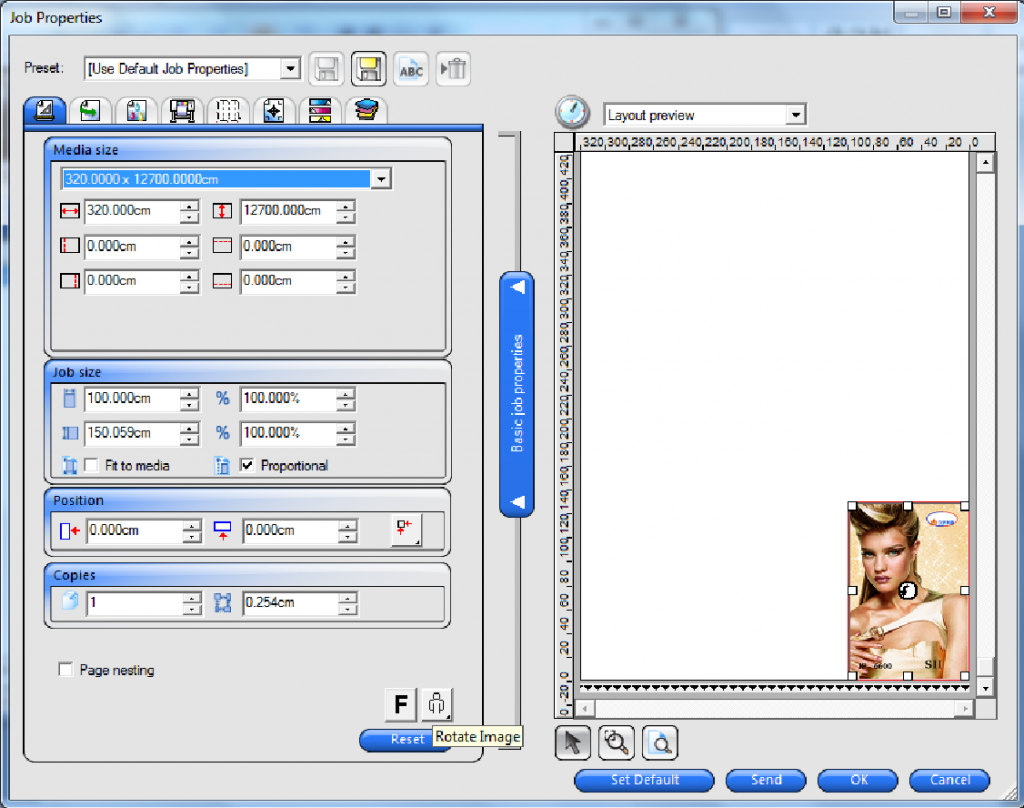The width and height of the screenshot is (1024, 808).
Task: Click the Send button
Action: [x=766, y=781]
